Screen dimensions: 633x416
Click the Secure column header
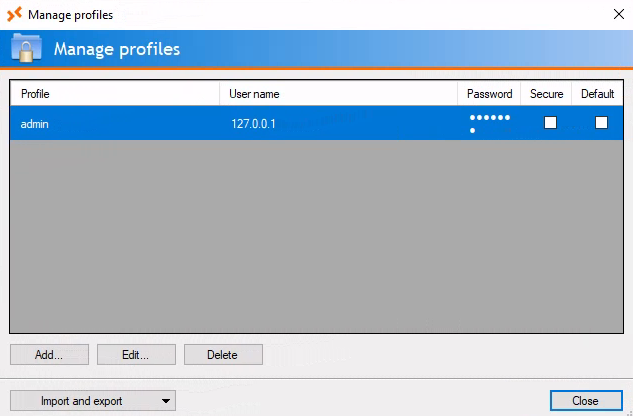point(546,94)
